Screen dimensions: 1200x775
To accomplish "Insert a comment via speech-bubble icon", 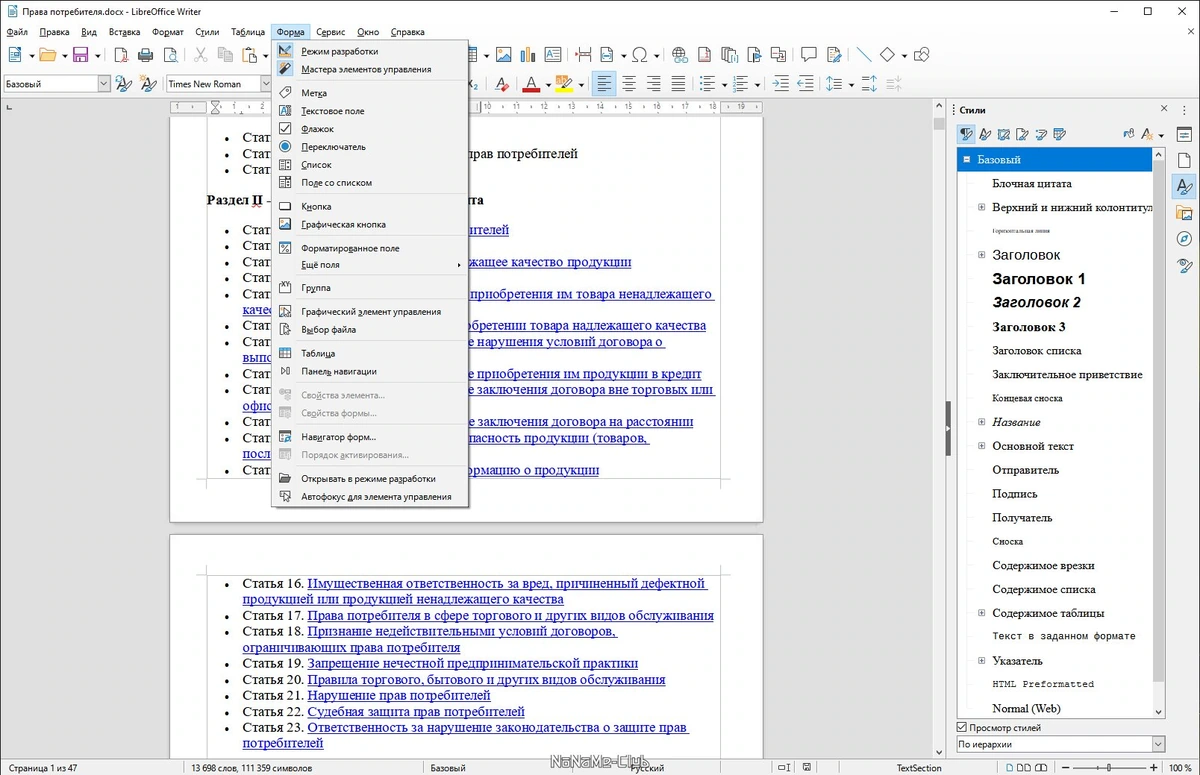I will (x=809, y=55).
